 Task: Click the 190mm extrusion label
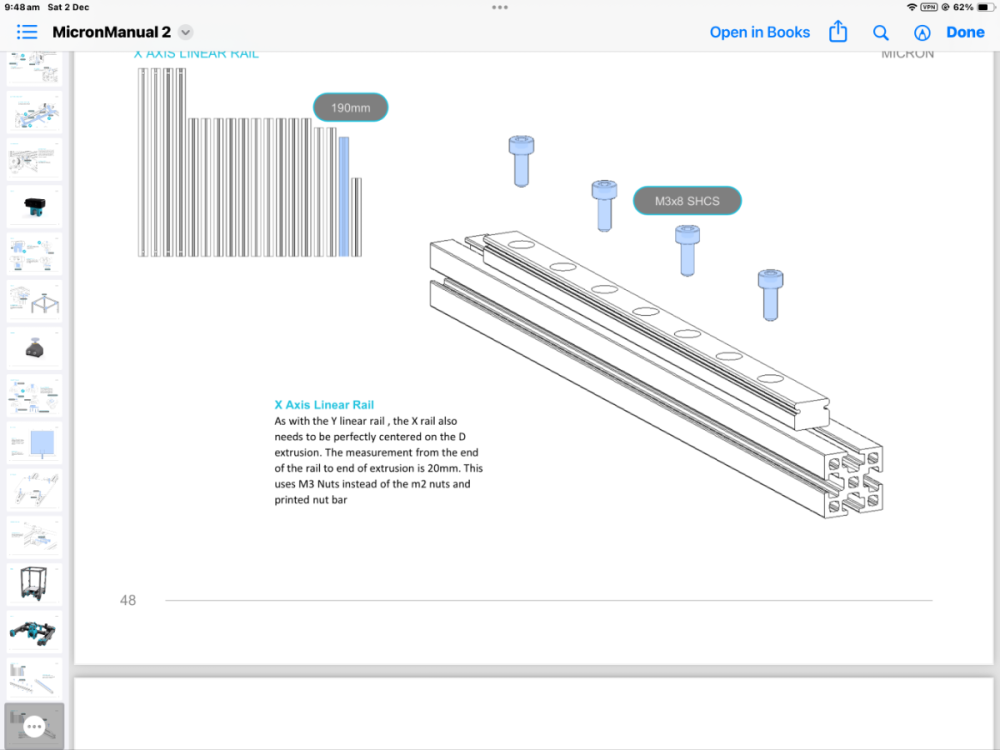[x=350, y=108]
